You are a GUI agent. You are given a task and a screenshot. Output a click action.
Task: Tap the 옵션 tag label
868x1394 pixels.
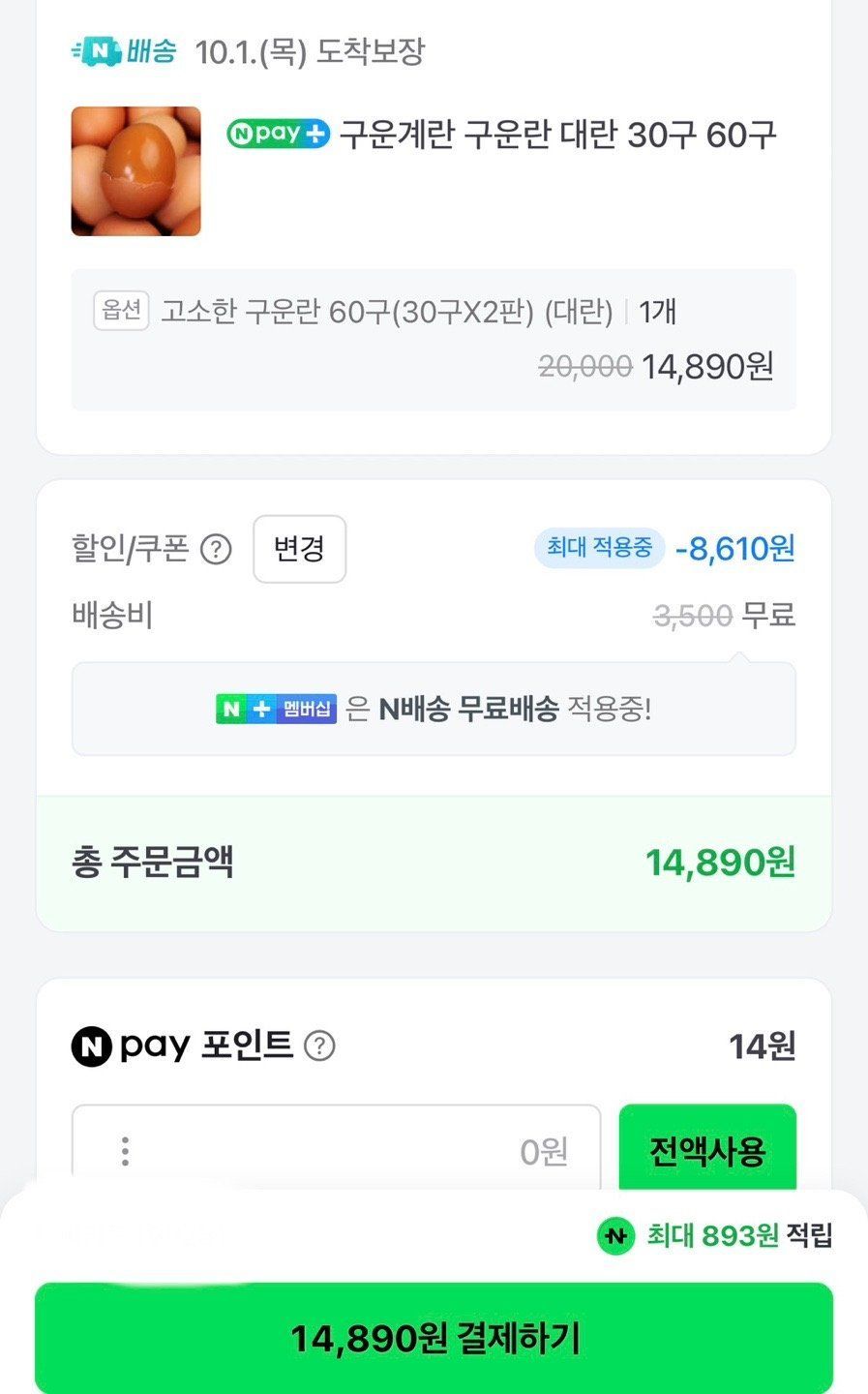[121, 311]
